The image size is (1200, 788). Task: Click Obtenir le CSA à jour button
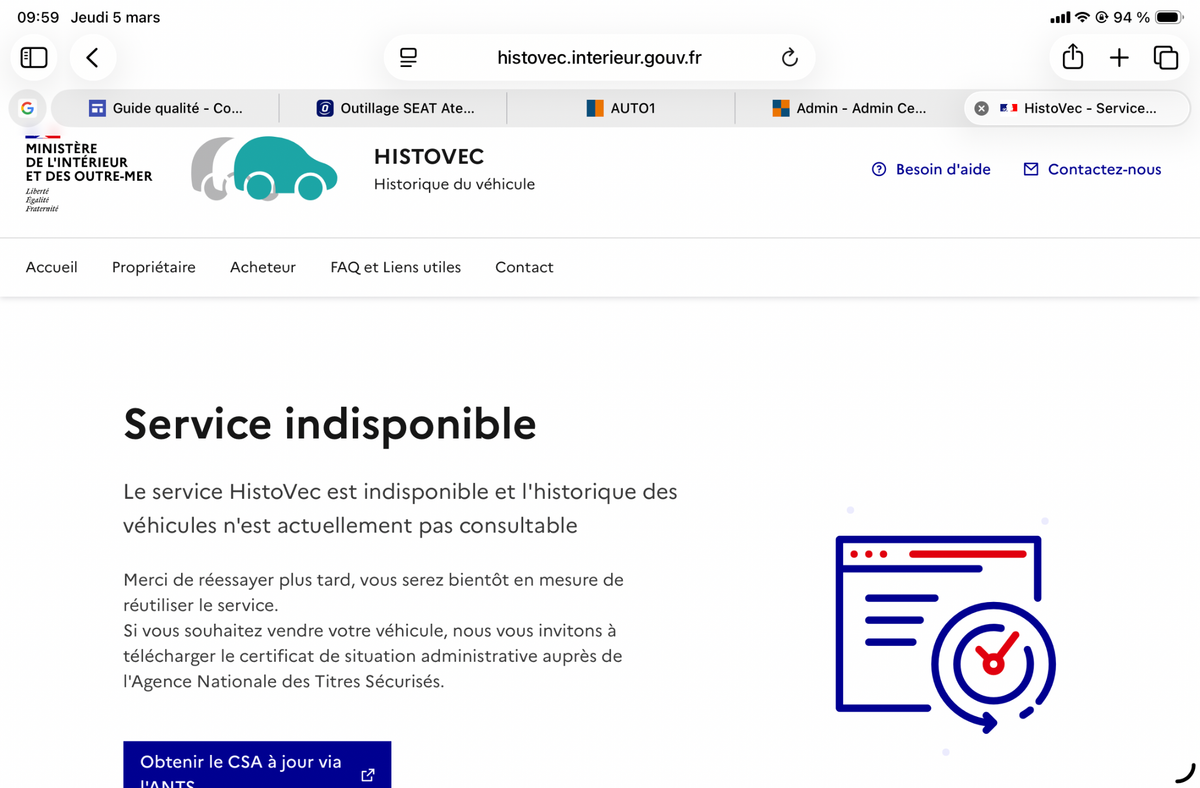[x=257, y=766]
